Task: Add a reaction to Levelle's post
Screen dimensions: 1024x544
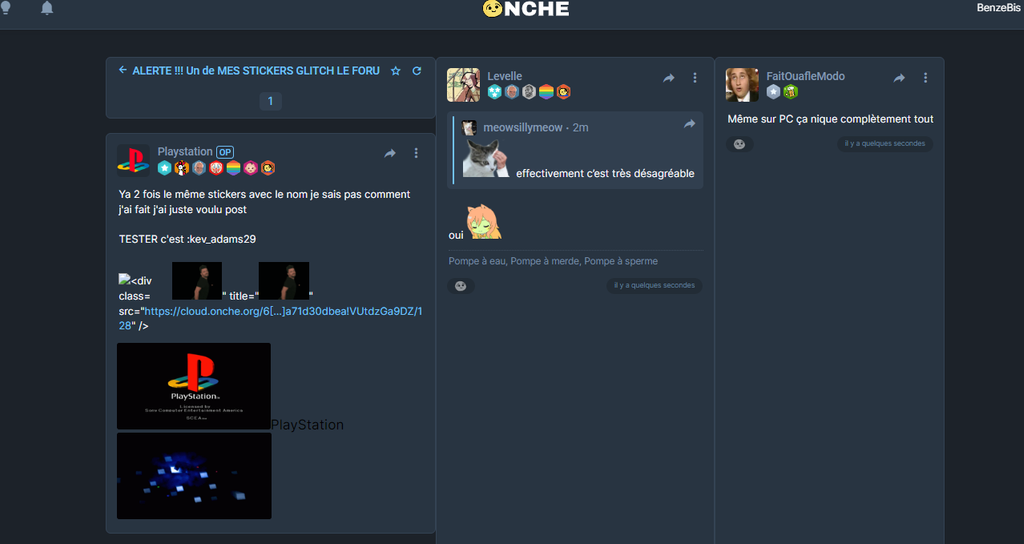Action: point(460,286)
